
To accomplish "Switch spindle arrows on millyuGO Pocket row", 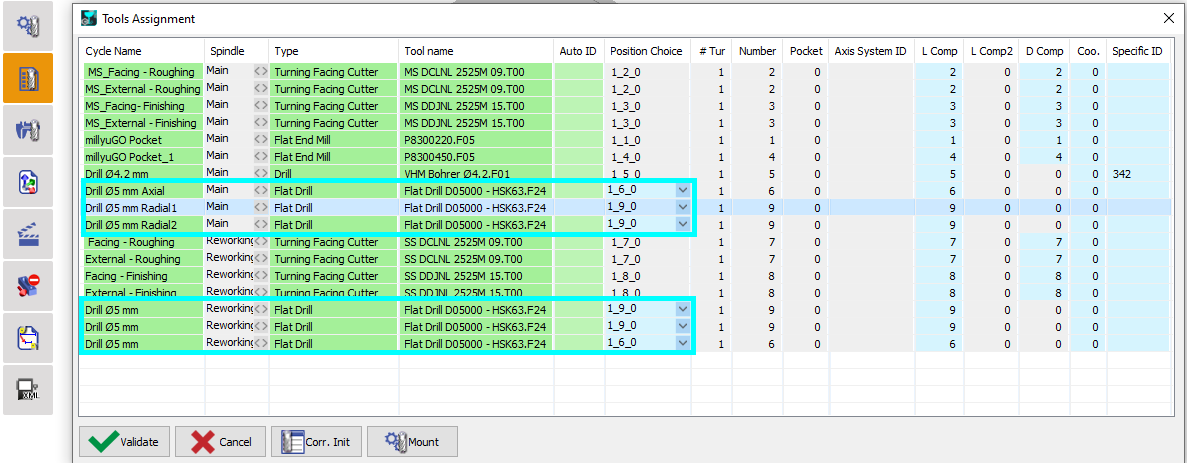I will (x=260, y=140).
